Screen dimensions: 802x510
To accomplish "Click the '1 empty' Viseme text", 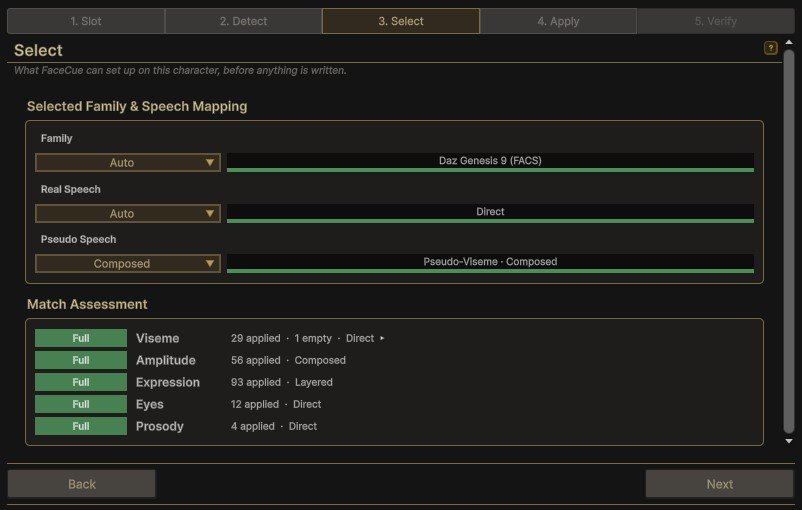I will pyautogui.click(x=313, y=338).
